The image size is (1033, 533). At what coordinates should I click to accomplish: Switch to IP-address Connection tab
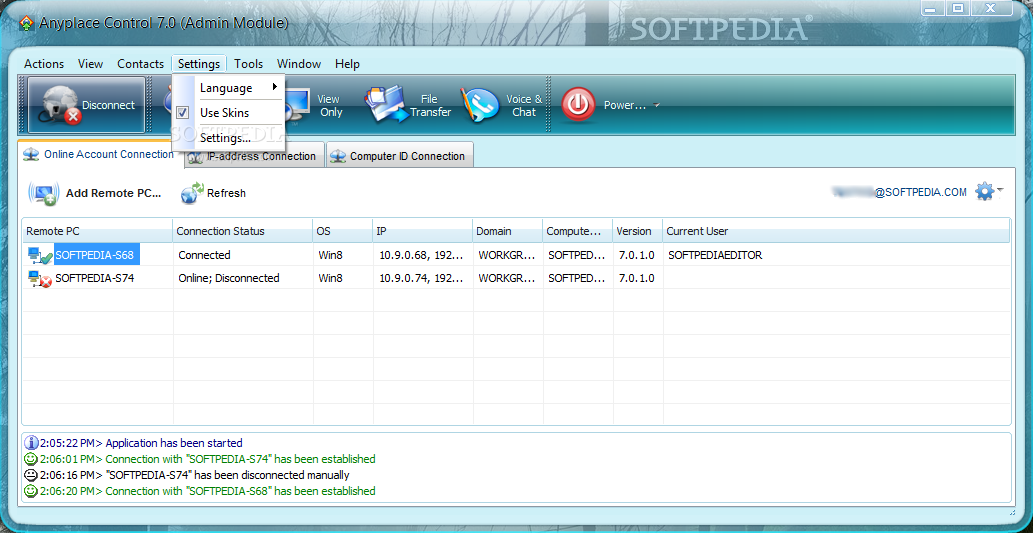click(256, 156)
